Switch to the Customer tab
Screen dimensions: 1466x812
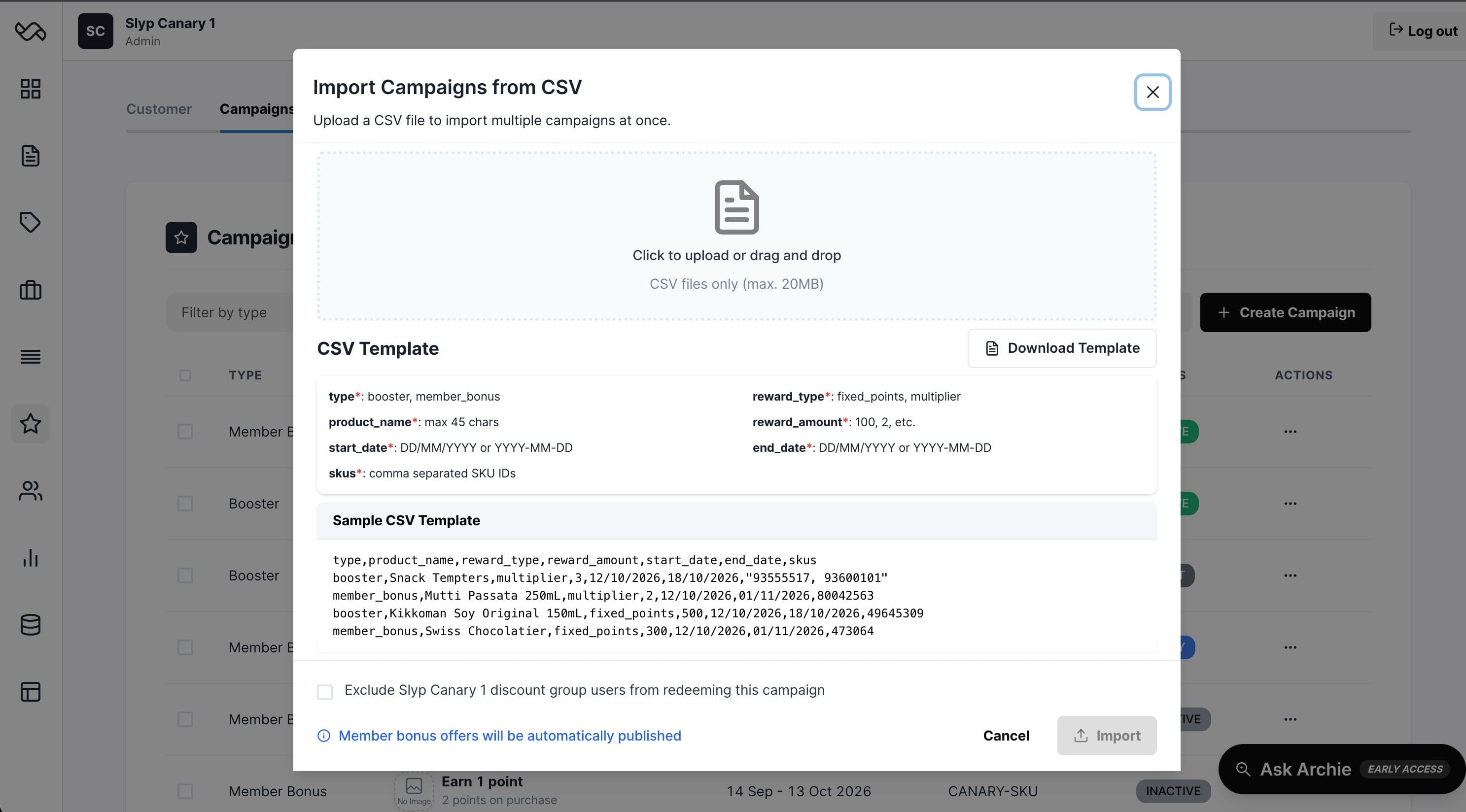tap(159, 109)
